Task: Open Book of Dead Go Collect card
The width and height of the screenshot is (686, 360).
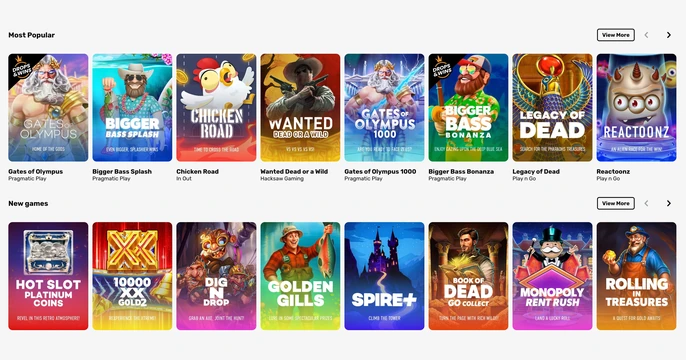Action: (x=468, y=276)
